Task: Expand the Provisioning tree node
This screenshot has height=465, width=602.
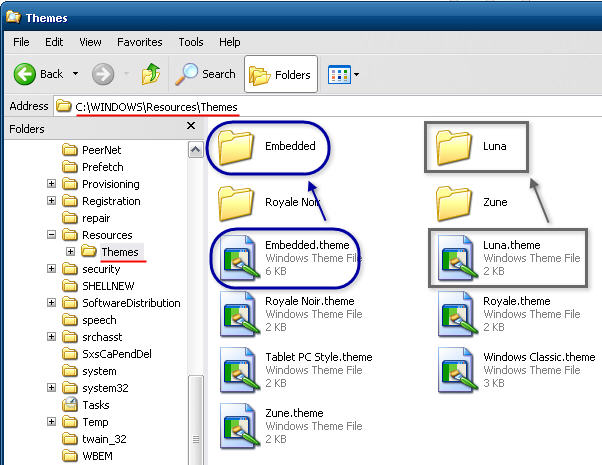Action: pos(51,184)
